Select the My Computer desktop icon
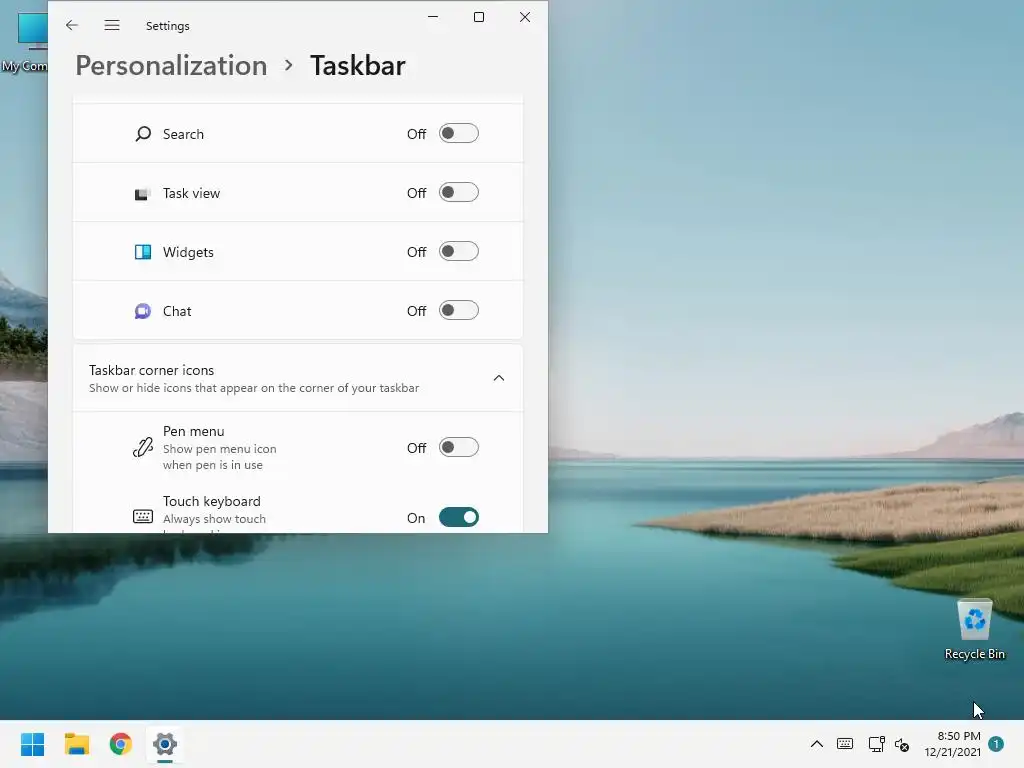This screenshot has width=1024, height=768. 24,42
